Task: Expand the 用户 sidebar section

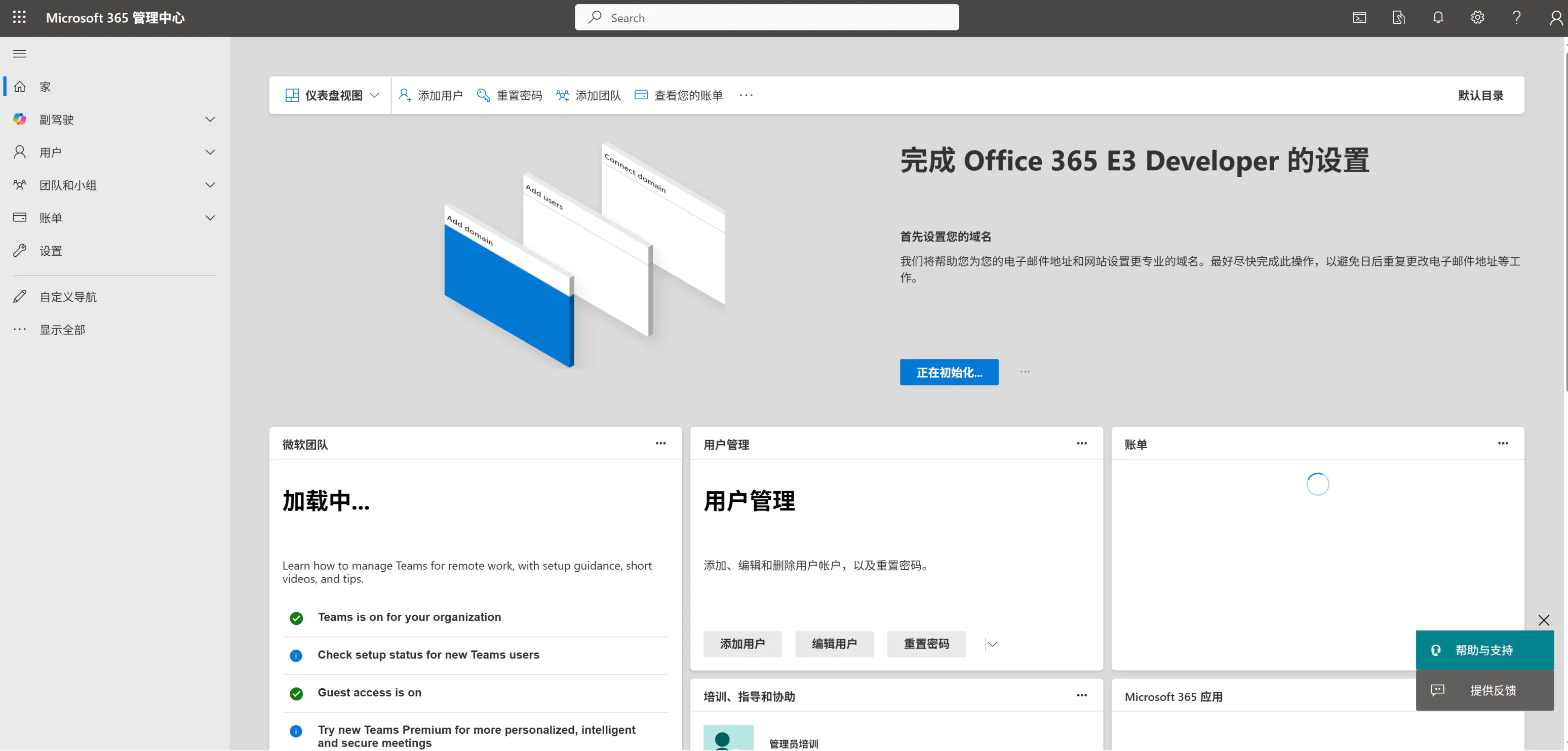Action: point(210,152)
